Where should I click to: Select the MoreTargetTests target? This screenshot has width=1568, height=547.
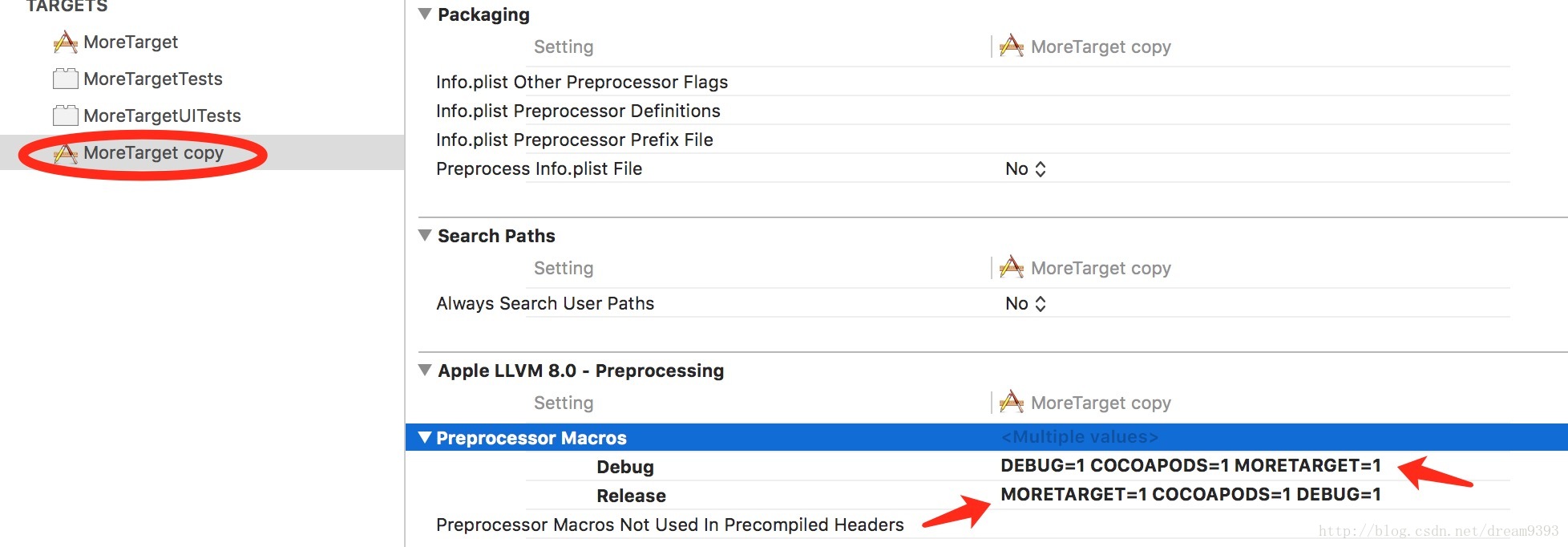coord(153,79)
